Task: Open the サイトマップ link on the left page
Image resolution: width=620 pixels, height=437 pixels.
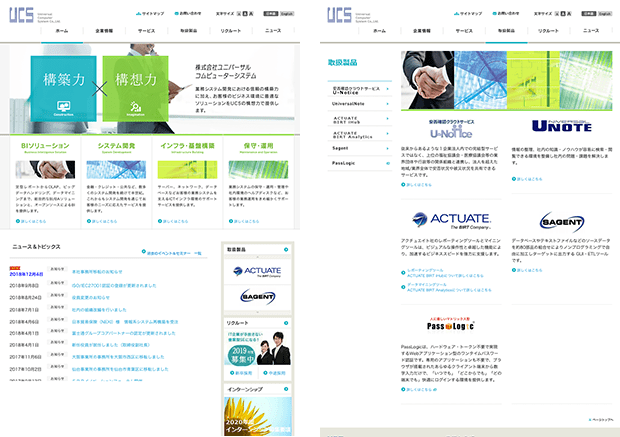Action: (x=150, y=13)
